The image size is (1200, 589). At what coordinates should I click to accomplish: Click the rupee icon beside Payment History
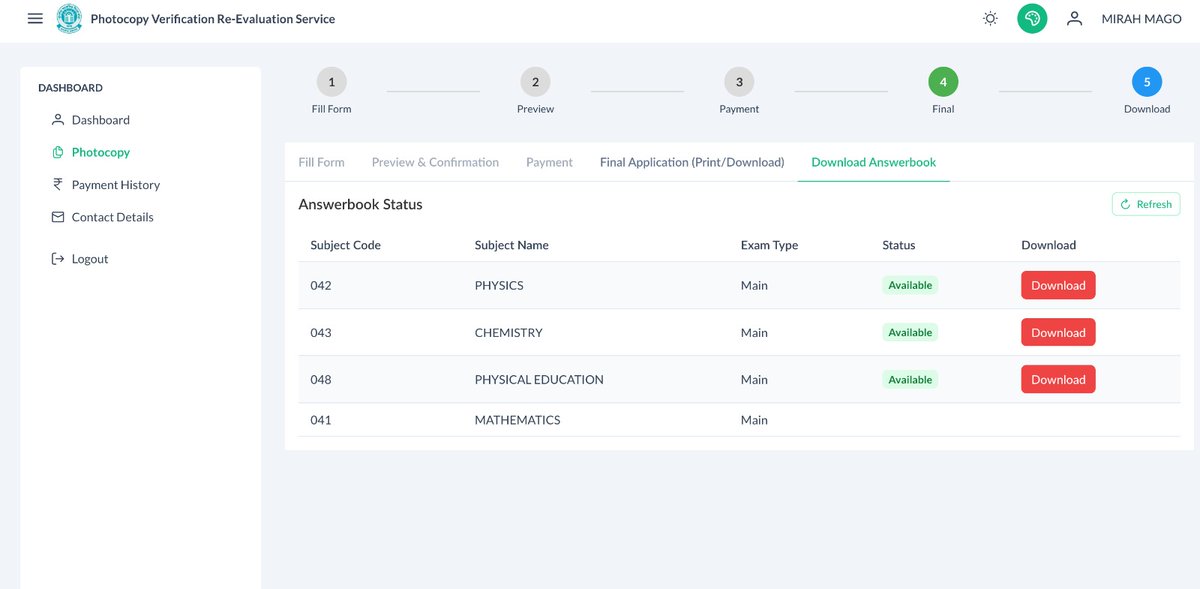[57, 184]
